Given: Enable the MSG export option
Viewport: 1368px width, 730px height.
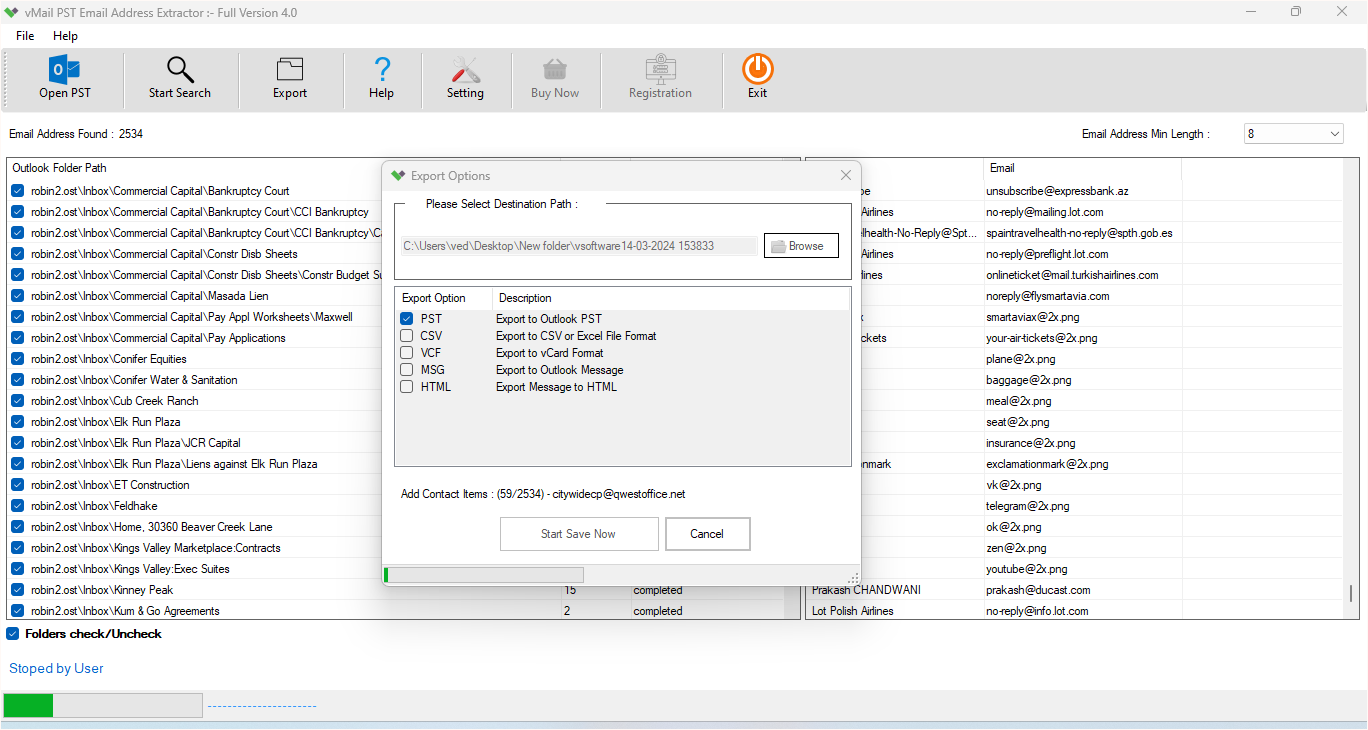Looking at the screenshot, I should click(x=407, y=370).
